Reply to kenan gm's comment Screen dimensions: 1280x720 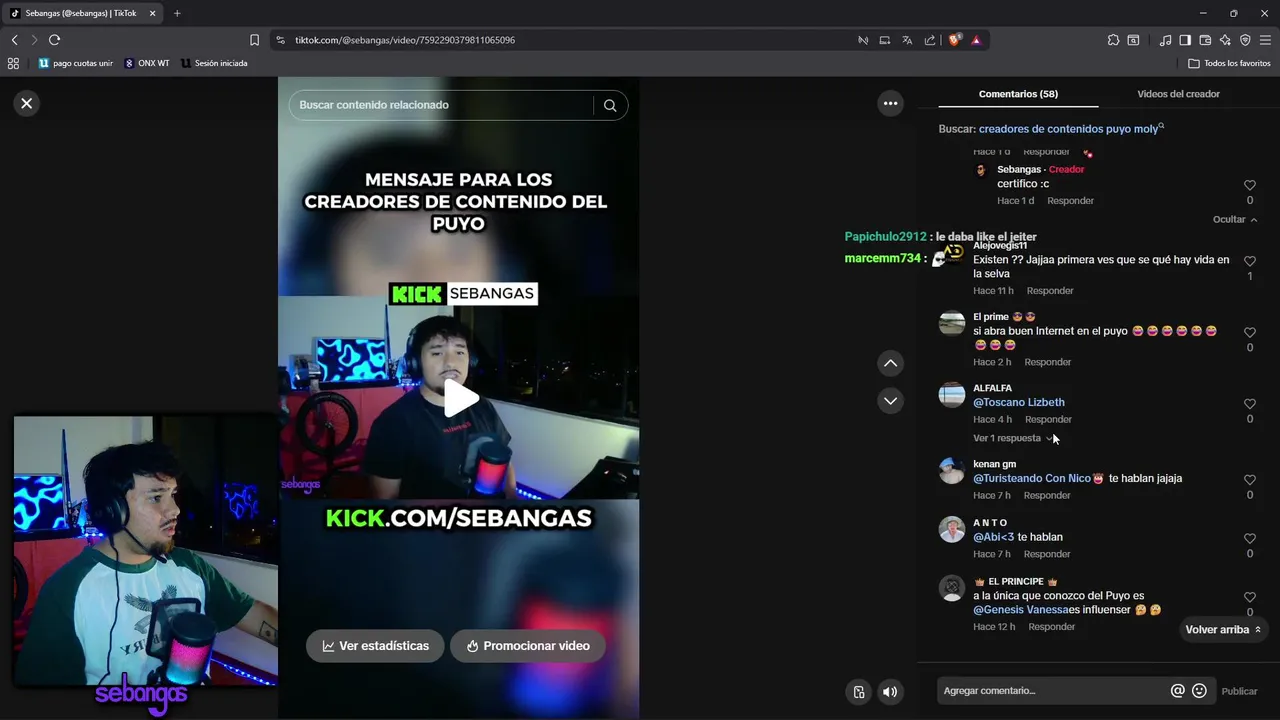click(1047, 496)
